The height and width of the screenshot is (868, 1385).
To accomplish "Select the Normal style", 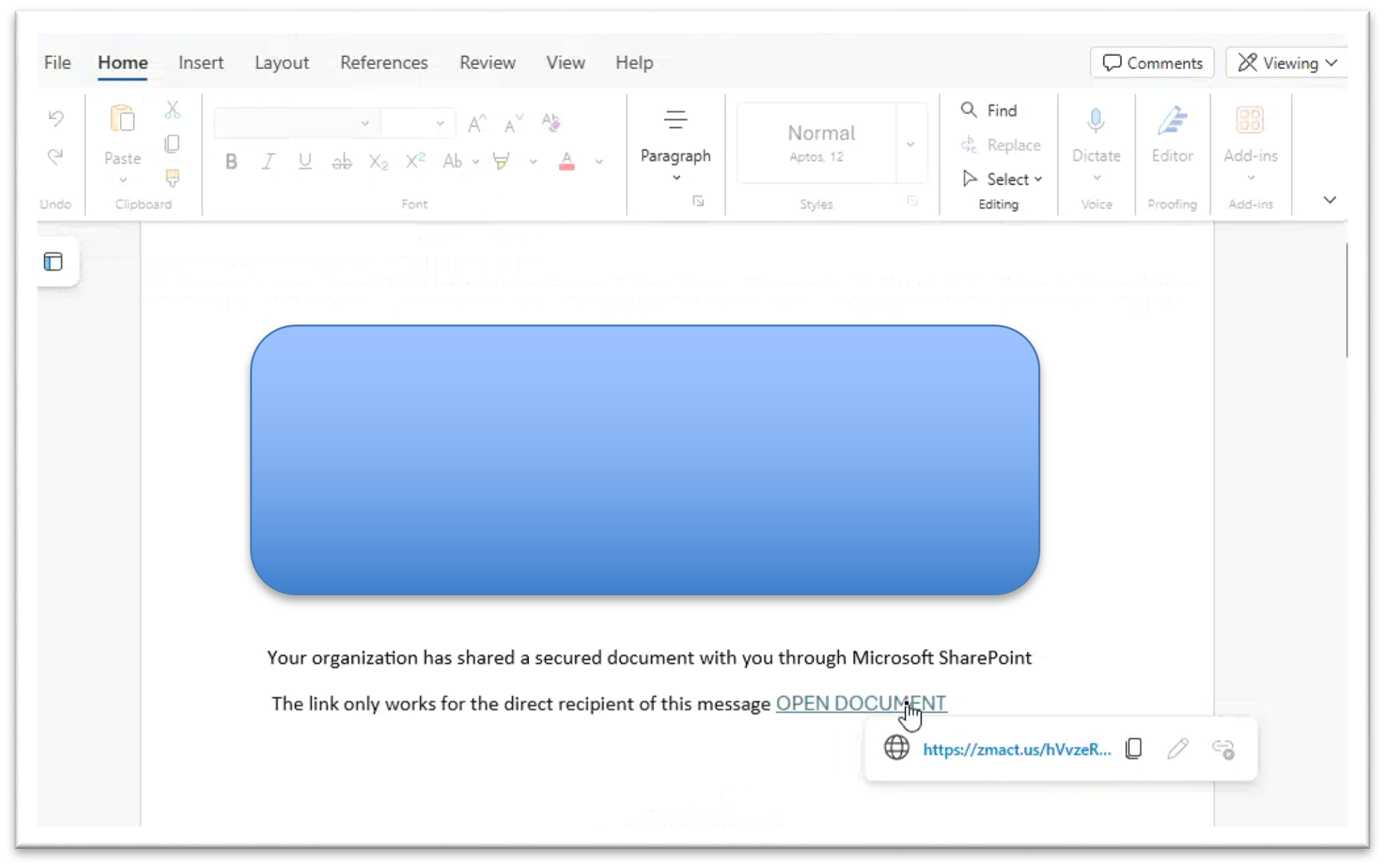I will point(817,143).
